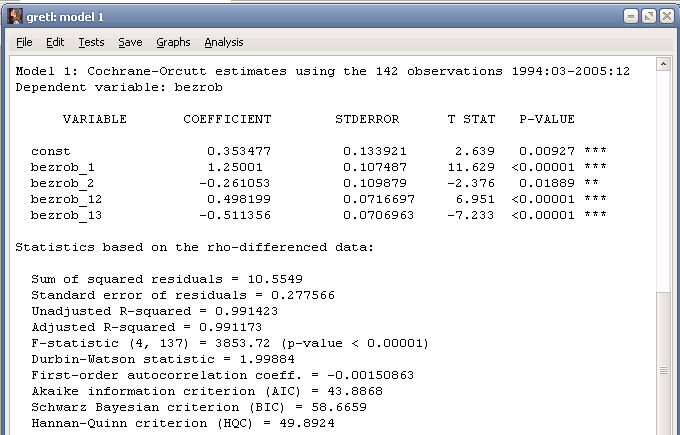Click the Standard error of residuals line
Viewport: 680px width, 435px height.
(183, 295)
